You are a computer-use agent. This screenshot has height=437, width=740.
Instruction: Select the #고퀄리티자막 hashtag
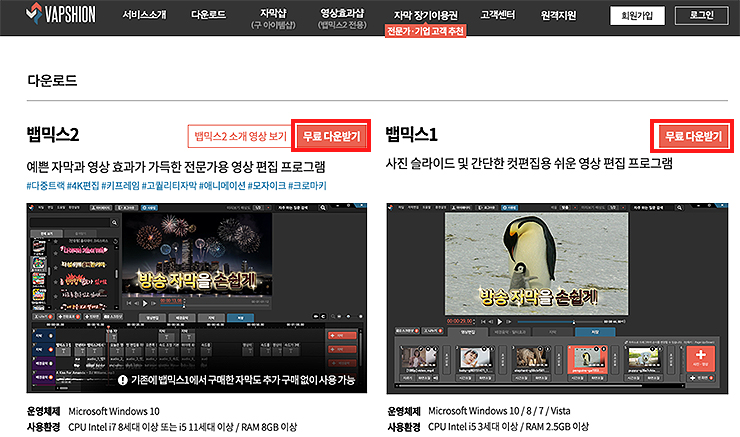tap(169, 186)
